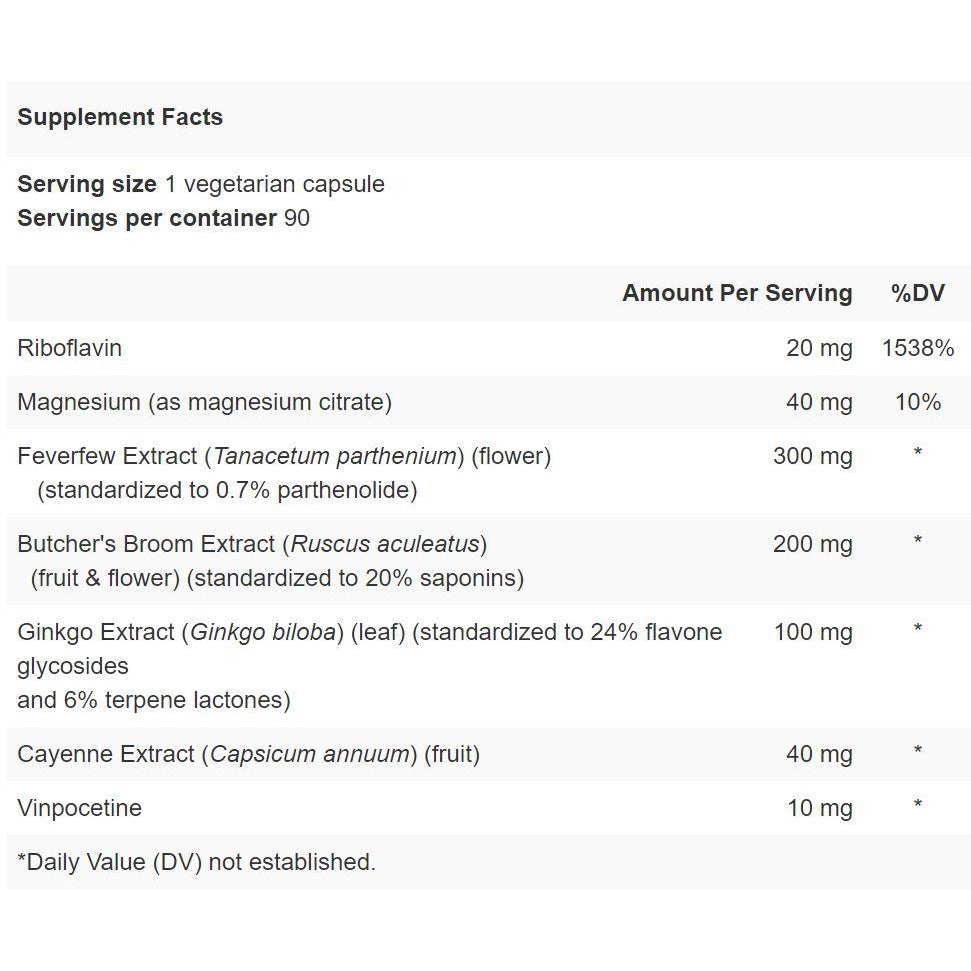
Task: Click the 200 mg Butcher's Broom amount
Action: click(813, 544)
